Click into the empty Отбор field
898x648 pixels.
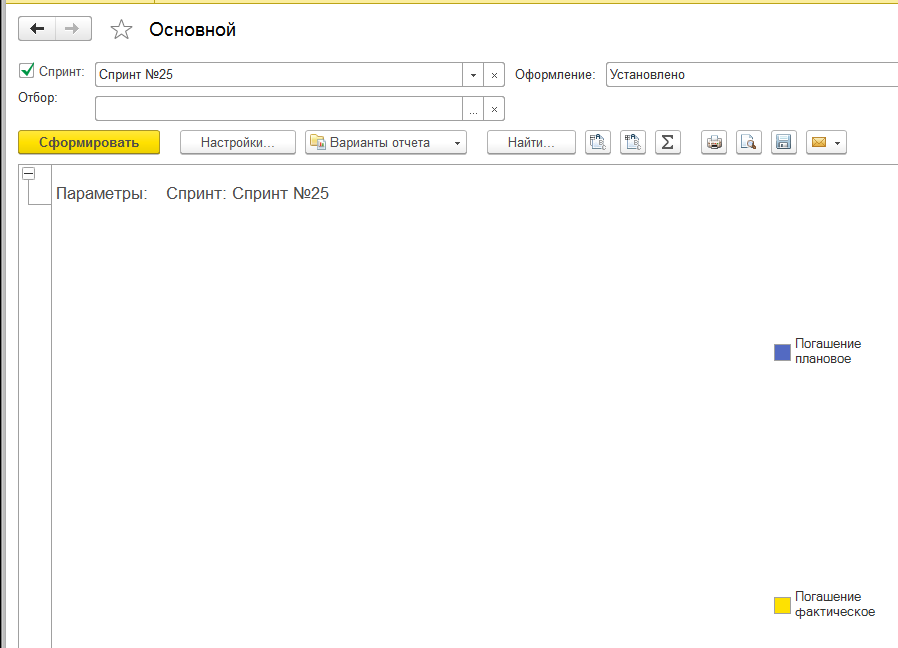tap(279, 109)
